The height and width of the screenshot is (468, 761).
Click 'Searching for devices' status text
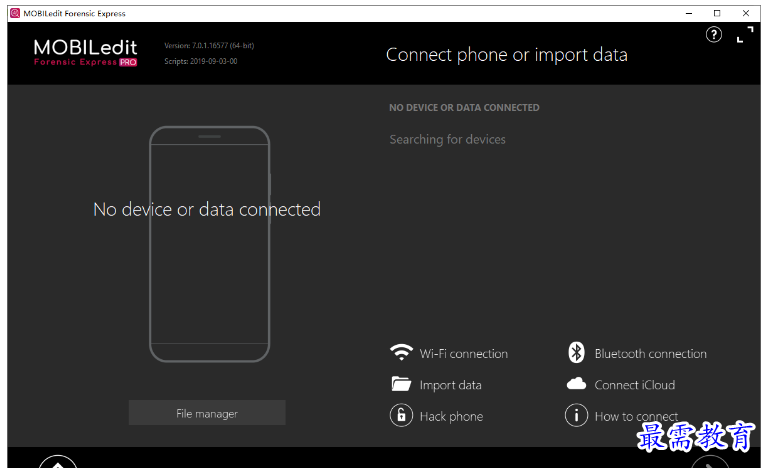point(447,139)
